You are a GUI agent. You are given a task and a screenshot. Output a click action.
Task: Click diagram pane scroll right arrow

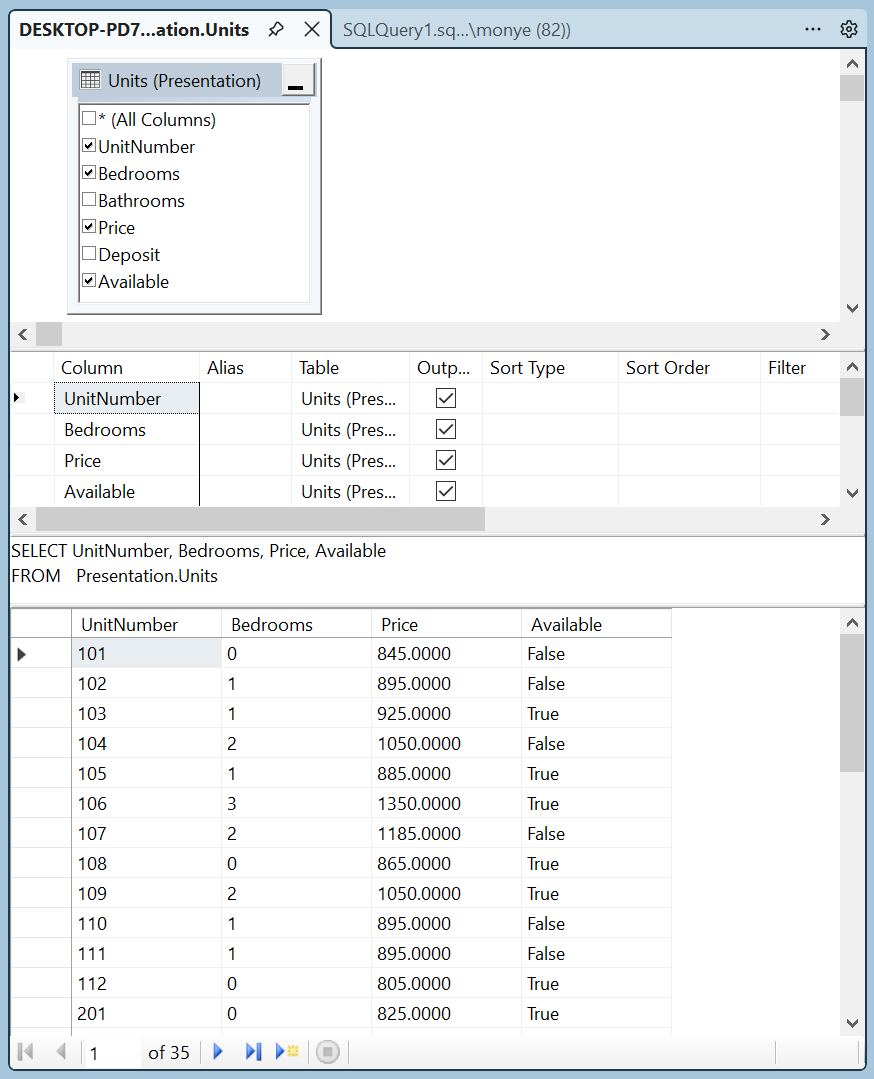click(825, 334)
